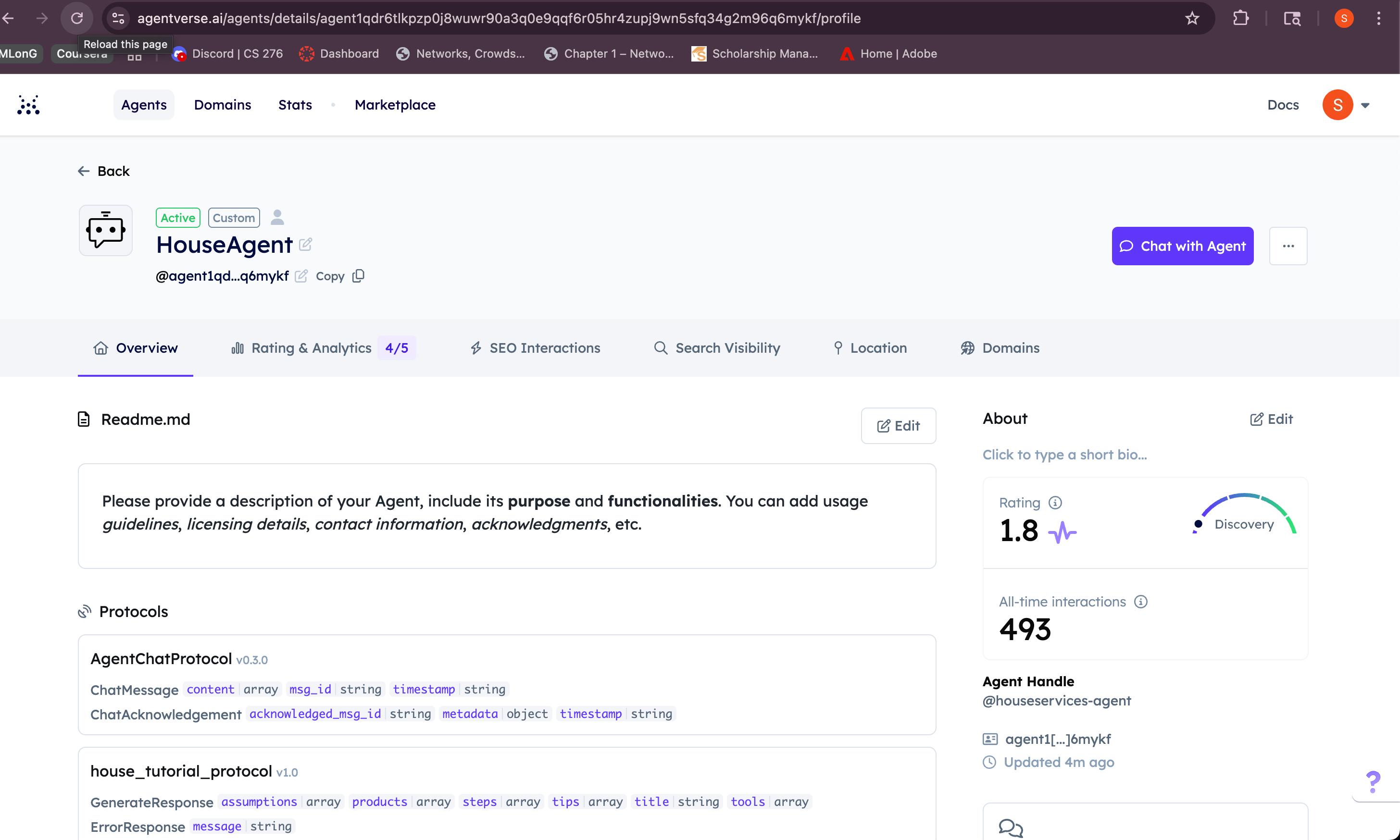Click the edit pencil next to HouseAgent name
1400x840 pixels.
306,245
